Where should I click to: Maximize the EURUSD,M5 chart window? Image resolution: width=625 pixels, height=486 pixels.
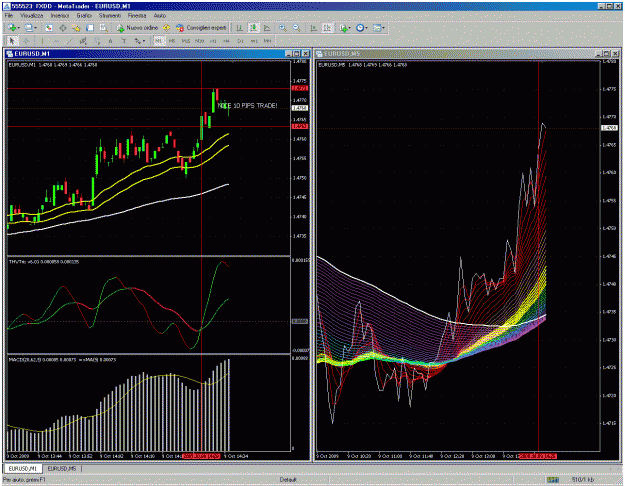pyautogui.click(x=607, y=53)
